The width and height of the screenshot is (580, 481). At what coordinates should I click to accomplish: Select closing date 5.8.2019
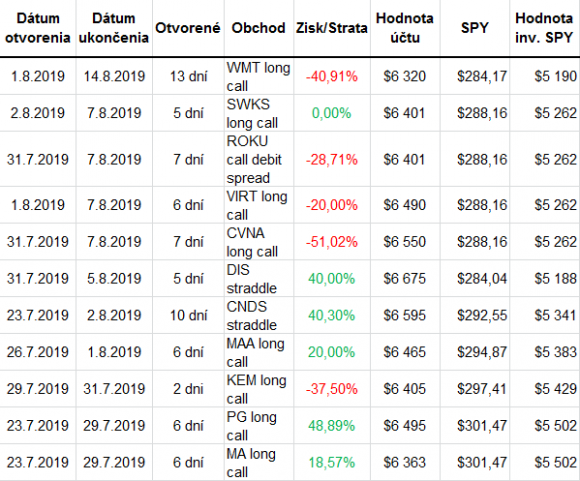[x=114, y=279]
